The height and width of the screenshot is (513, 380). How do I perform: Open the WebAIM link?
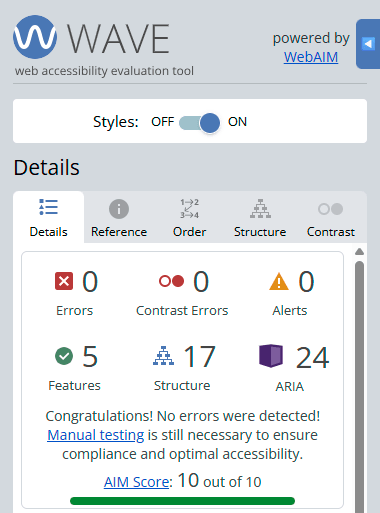click(311, 57)
